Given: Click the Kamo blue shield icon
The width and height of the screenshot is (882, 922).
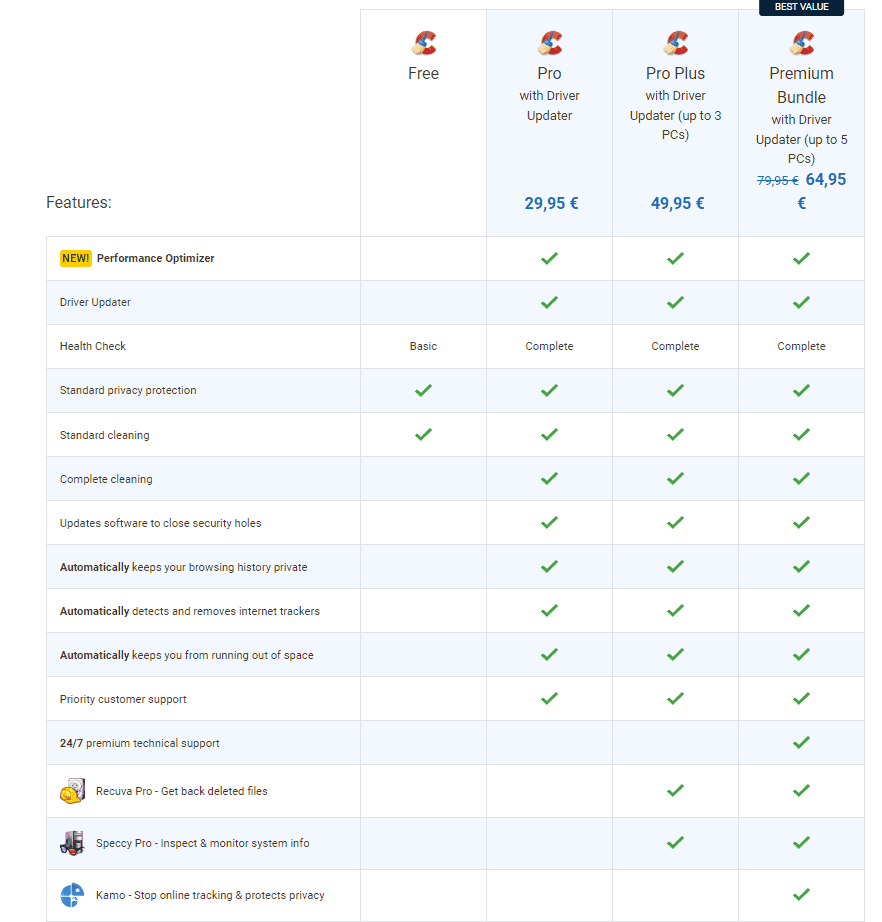Looking at the screenshot, I should click(72, 895).
